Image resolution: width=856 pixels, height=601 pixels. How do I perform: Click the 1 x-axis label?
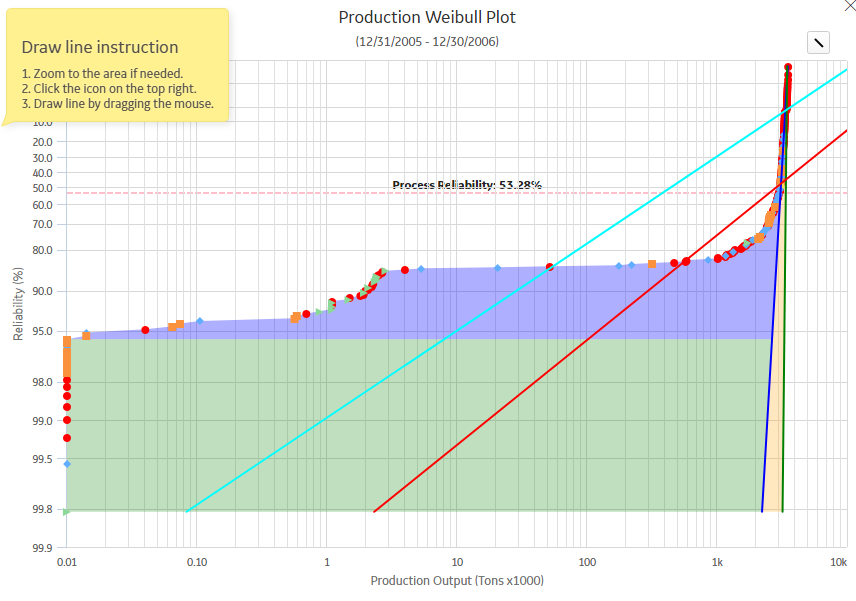point(327,562)
